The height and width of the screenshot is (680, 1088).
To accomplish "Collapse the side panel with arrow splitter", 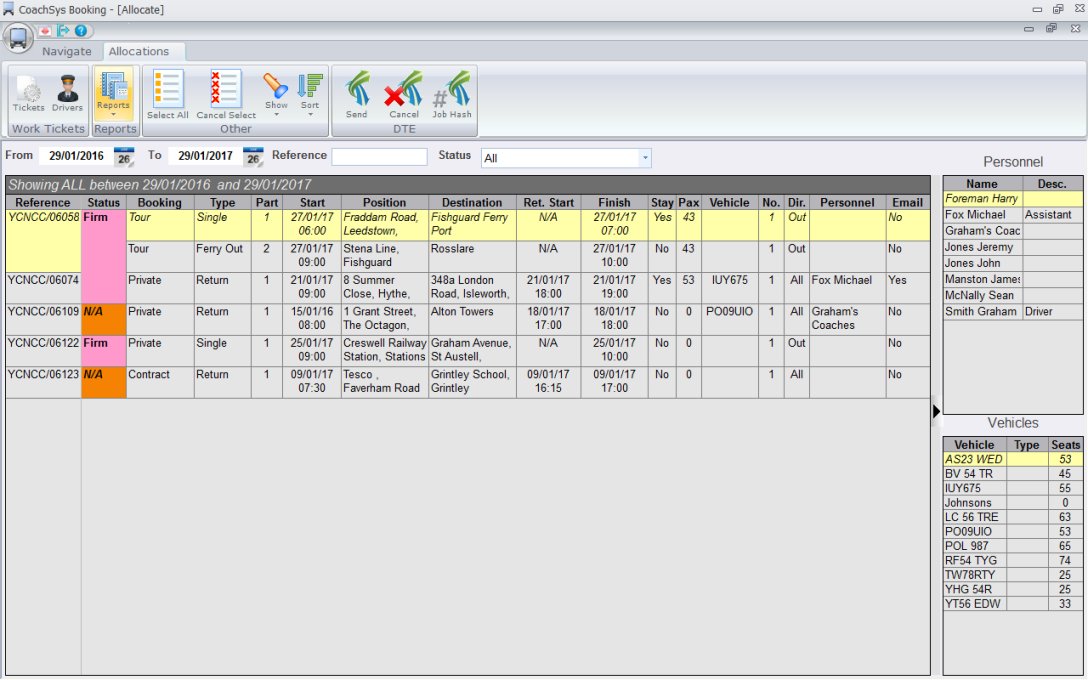I will coord(936,410).
